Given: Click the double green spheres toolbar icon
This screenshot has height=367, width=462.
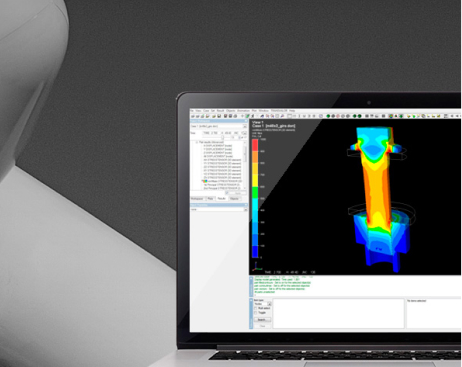Looking at the screenshot, I should 357,116.
